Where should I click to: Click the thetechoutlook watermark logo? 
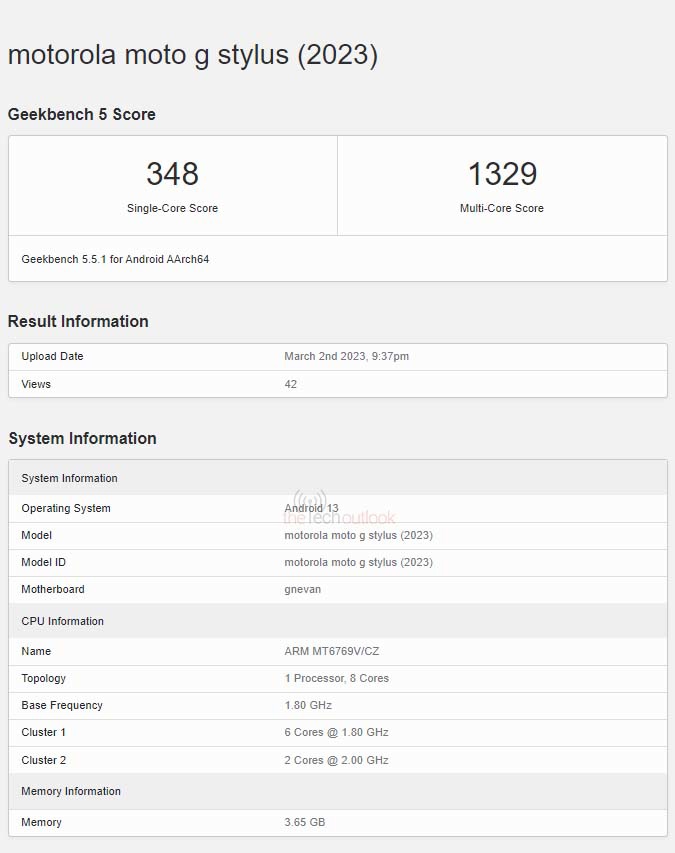pos(340,509)
